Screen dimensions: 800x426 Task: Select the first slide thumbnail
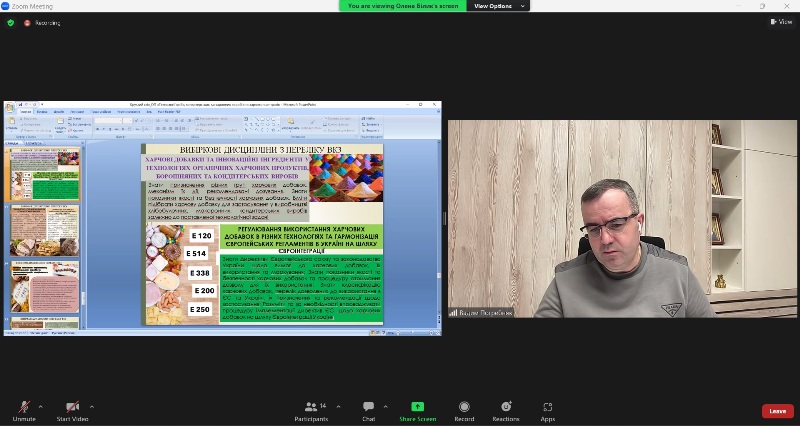point(45,174)
